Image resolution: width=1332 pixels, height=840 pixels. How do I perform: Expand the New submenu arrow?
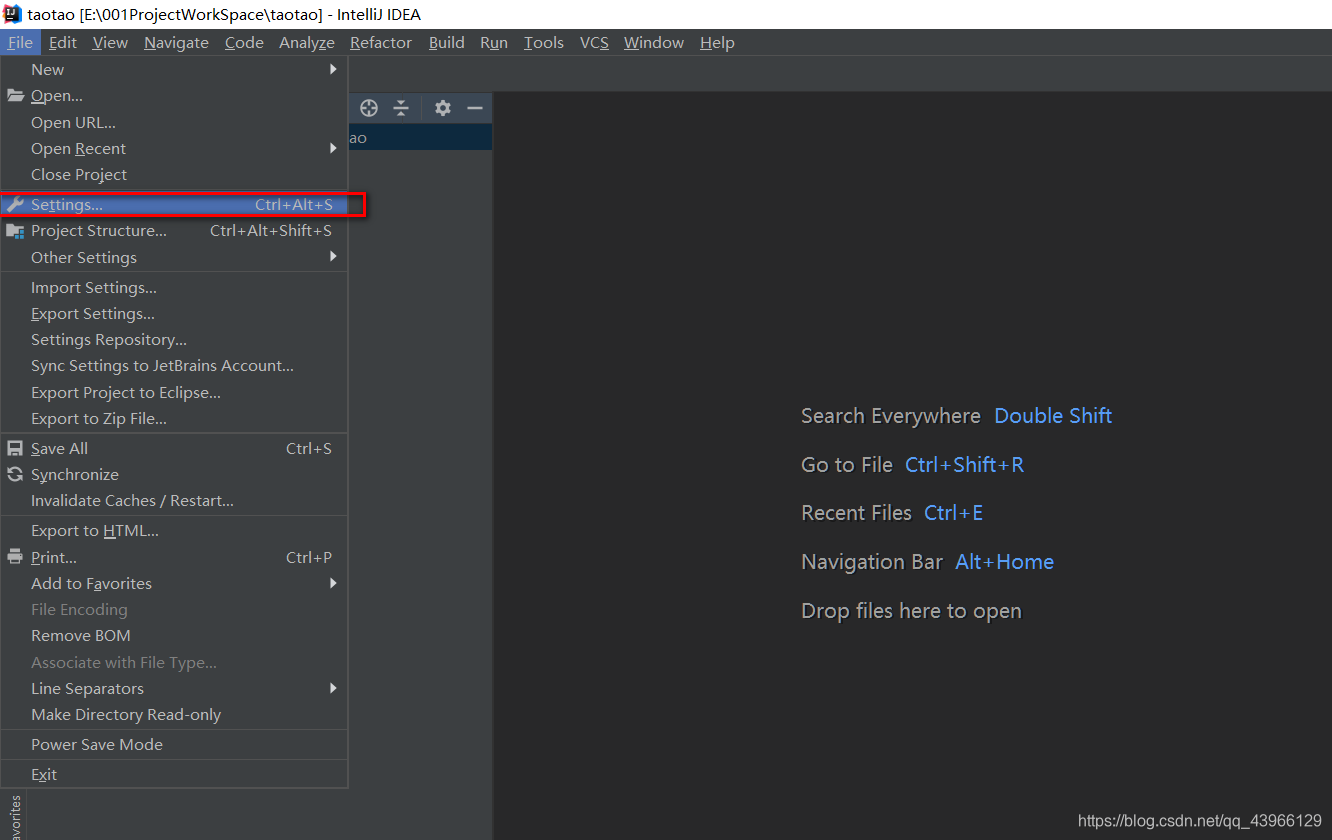[x=334, y=69]
